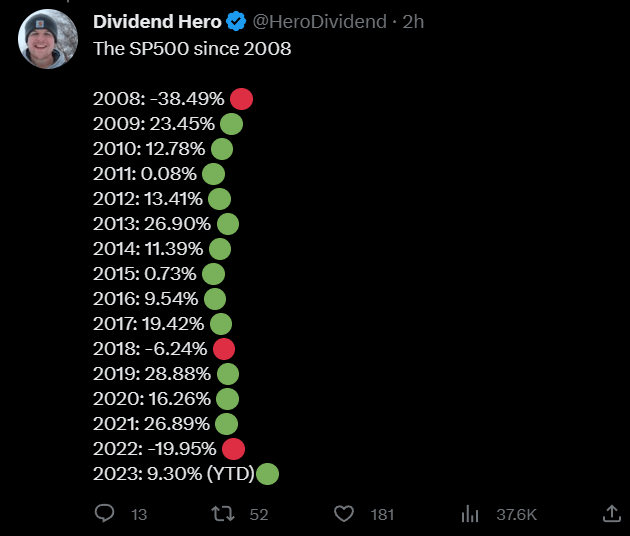Click the red circle beside 2008
The height and width of the screenshot is (536, 630).
coord(241,99)
